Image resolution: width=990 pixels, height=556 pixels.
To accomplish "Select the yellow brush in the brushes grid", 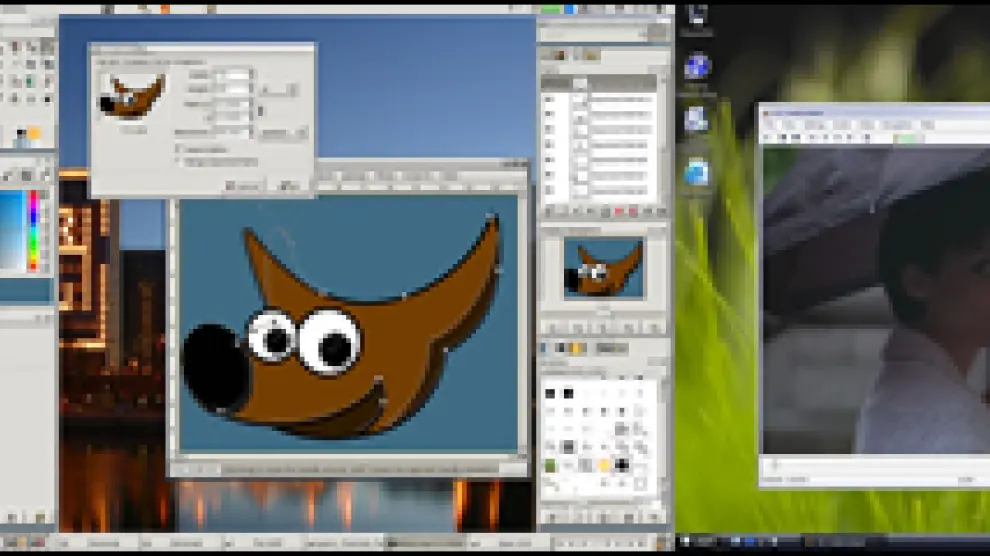I will (604, 466).
